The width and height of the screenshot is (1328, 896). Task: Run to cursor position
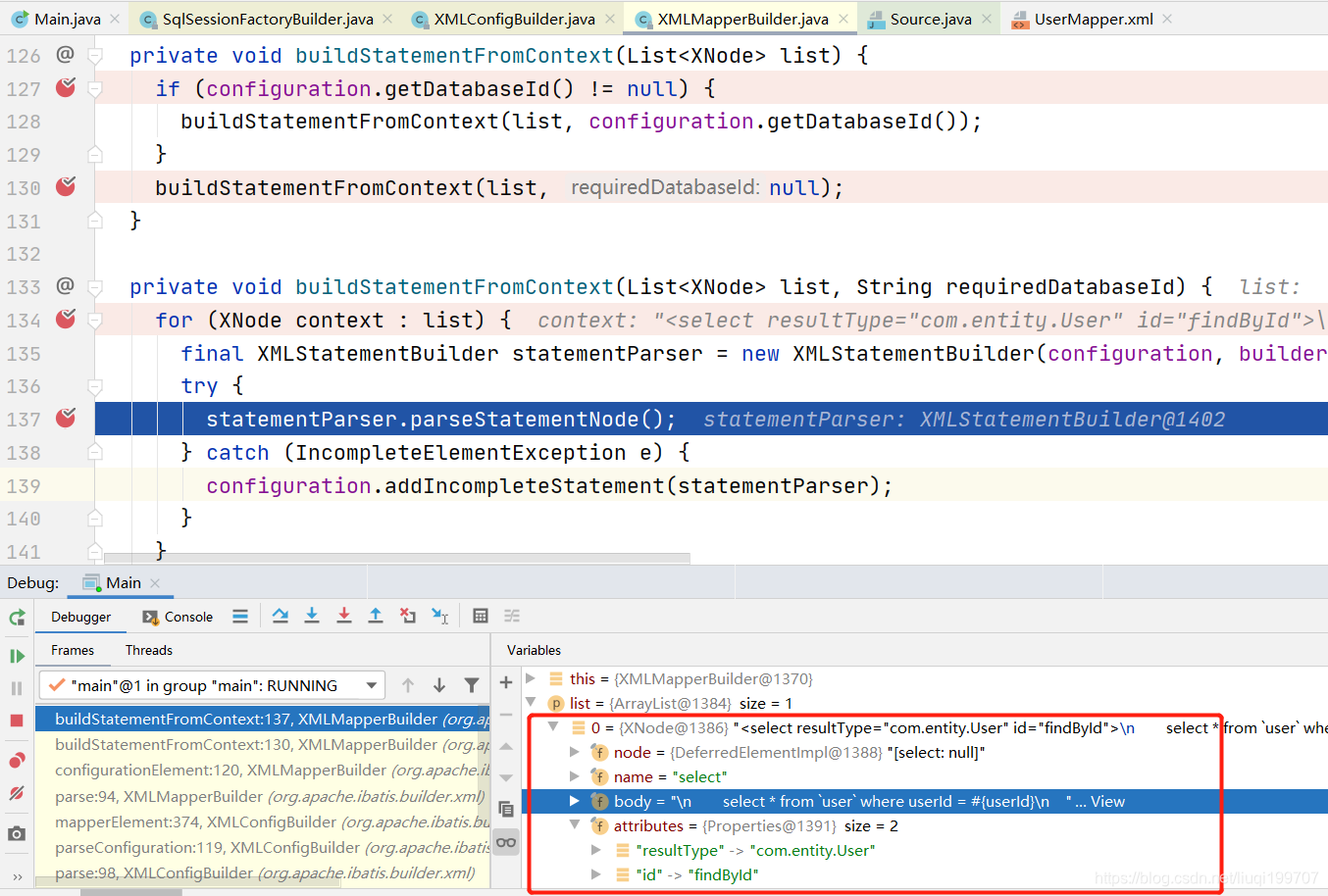click(440, 616)
